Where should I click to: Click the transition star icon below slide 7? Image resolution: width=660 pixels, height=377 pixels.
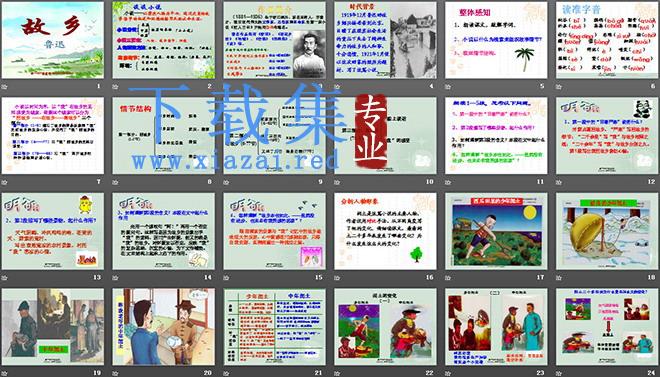tap(4, 182)
